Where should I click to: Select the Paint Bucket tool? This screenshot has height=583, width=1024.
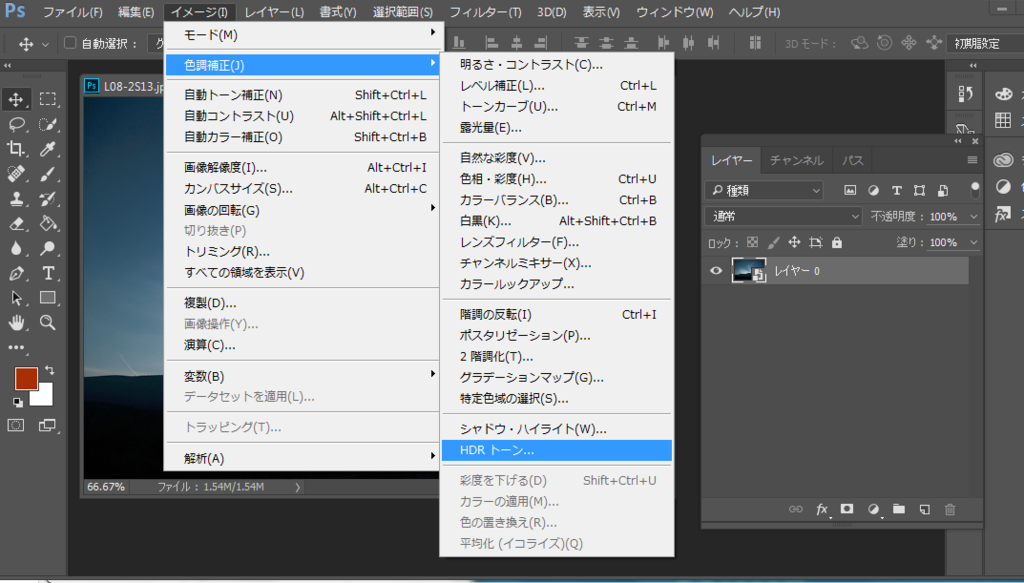point(48,223)
